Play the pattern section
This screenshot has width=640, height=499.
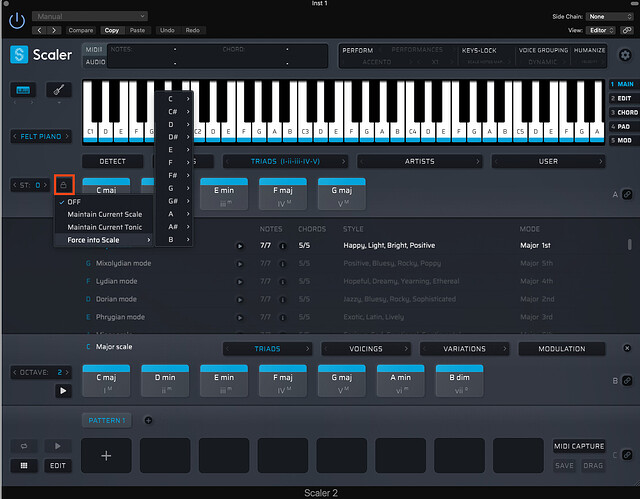pyautogui.click(x=58, y=446)
